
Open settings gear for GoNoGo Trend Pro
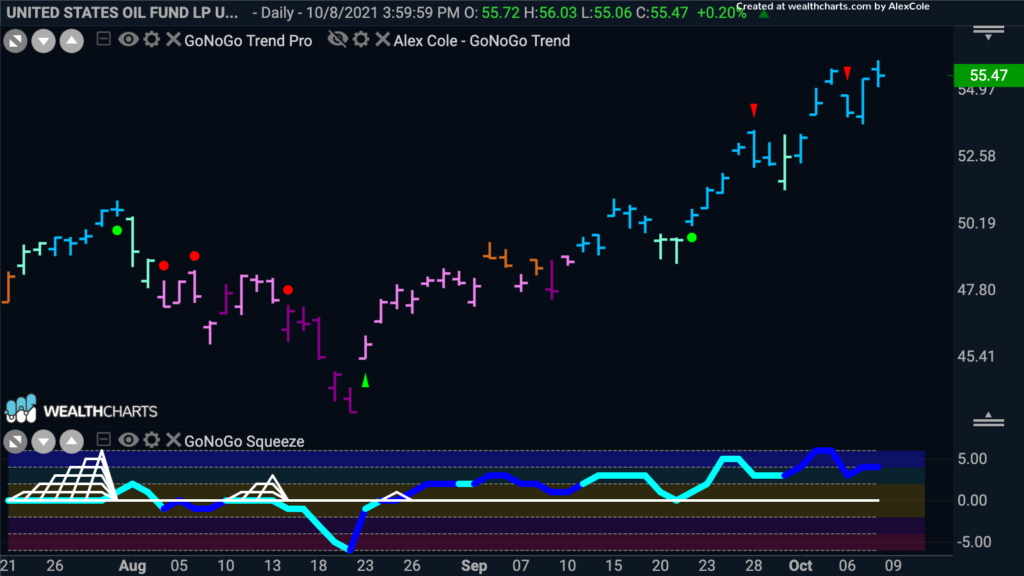pyautogui.click(x=152, y=40)
